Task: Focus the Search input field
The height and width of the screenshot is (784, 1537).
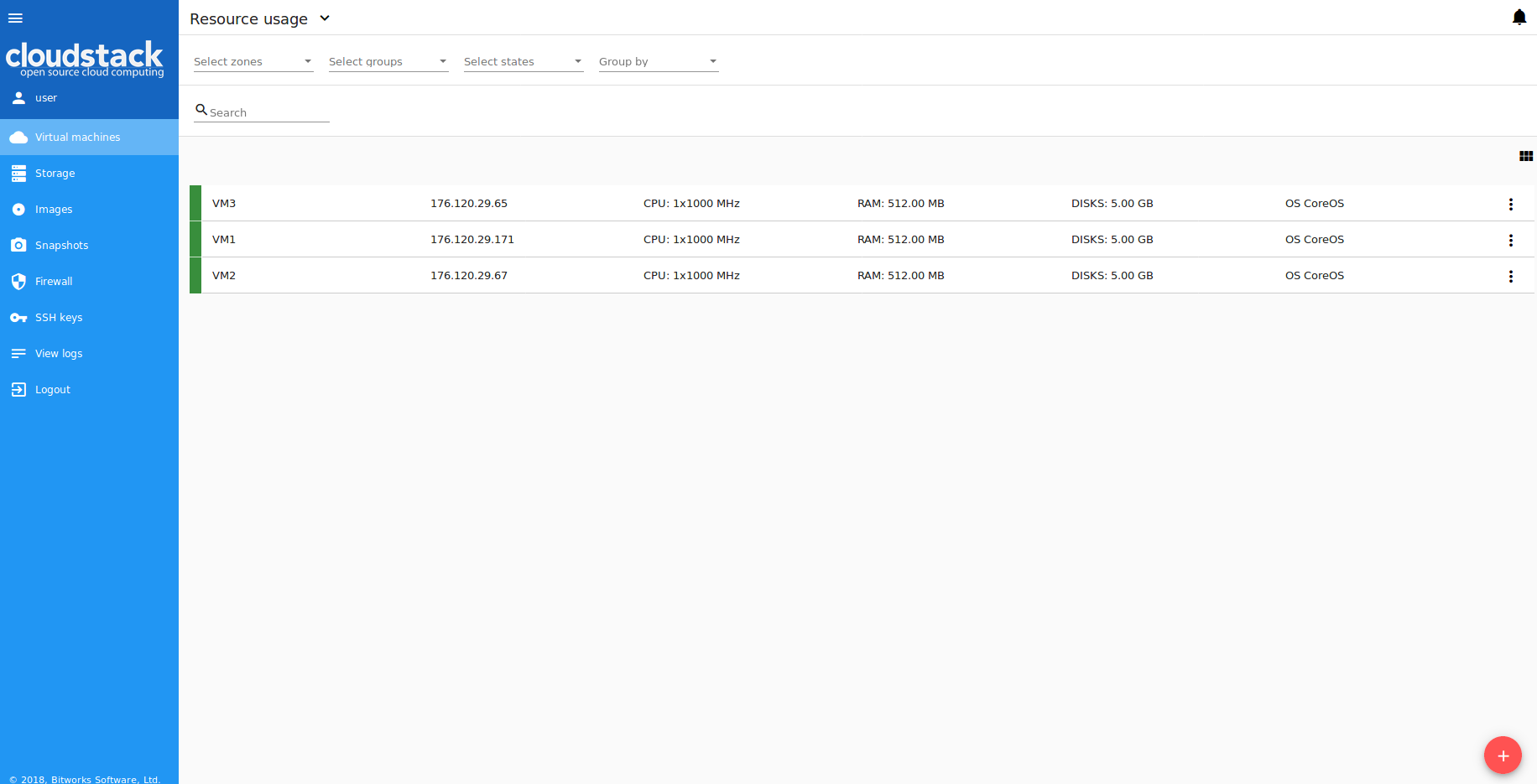Action: pyautogui.click(x=268, y=112)
